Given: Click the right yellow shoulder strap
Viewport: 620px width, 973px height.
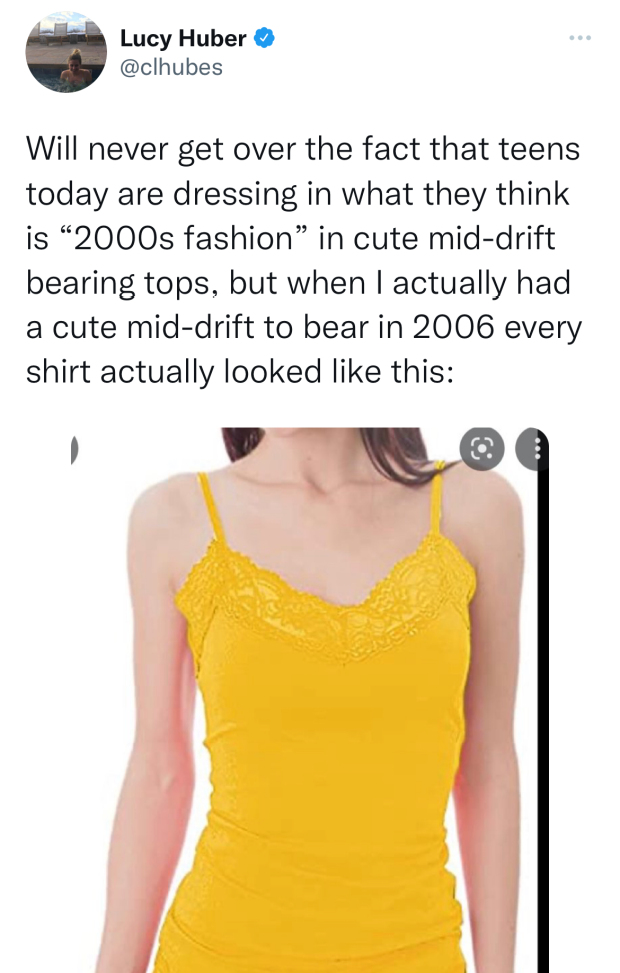Looking at the screenshot, I should pyautogui.click(x=436, y=498).
